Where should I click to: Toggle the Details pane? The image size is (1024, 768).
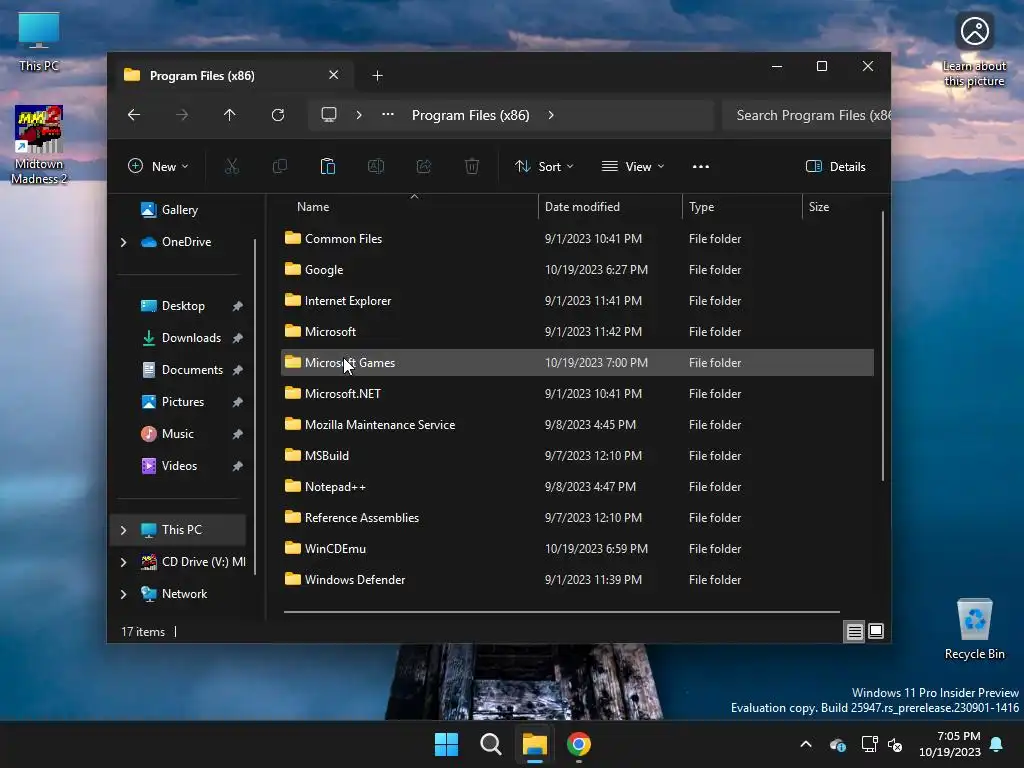[x=836, y=167]
